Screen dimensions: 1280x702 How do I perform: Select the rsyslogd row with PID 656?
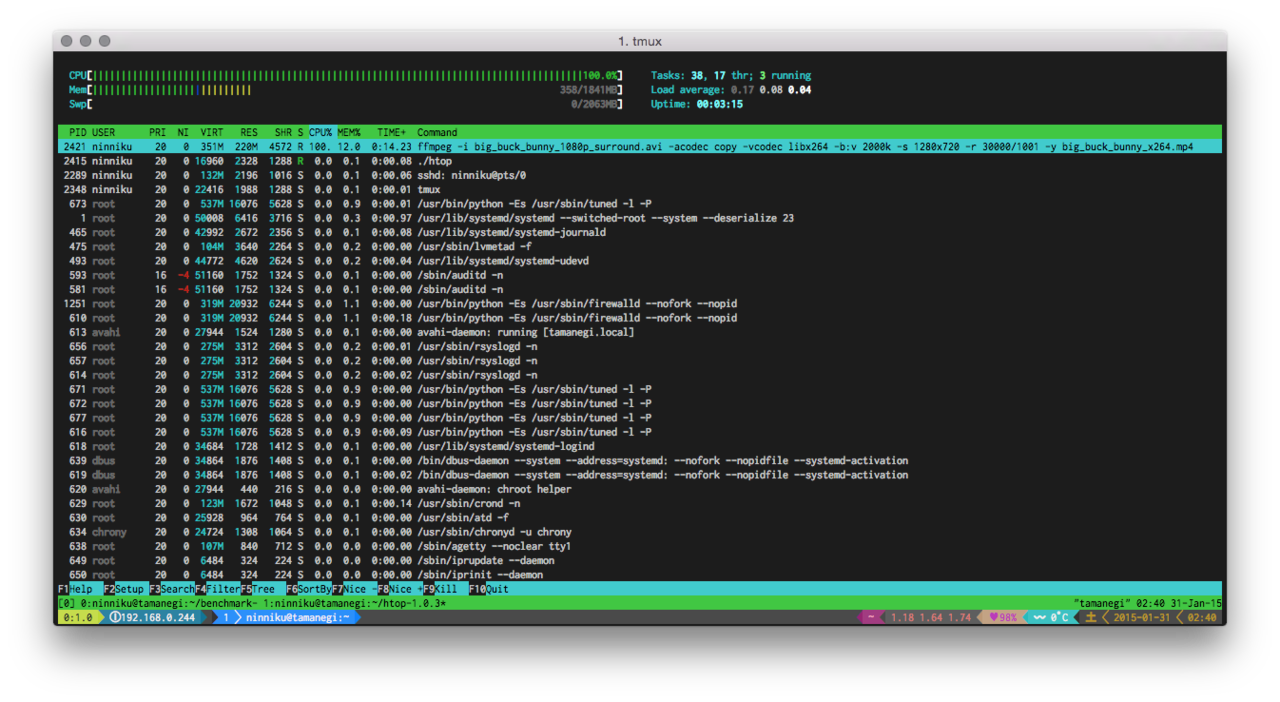pos(640,346)
